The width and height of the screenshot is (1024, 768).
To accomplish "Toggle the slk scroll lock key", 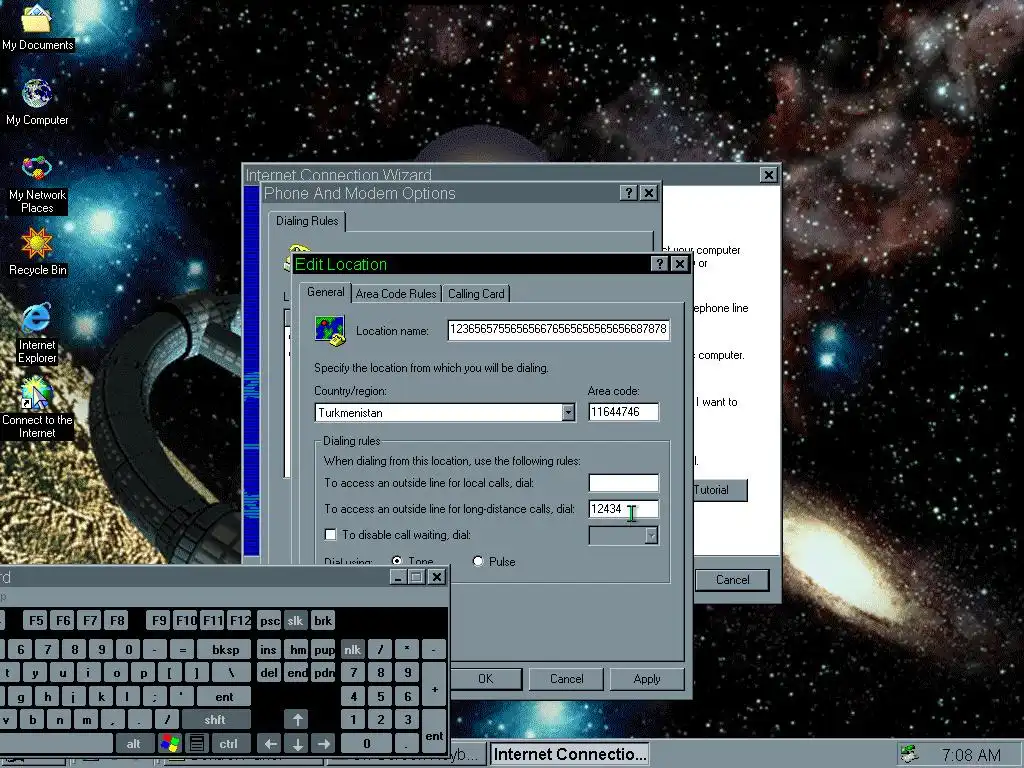I will click(x=295, y=620).
